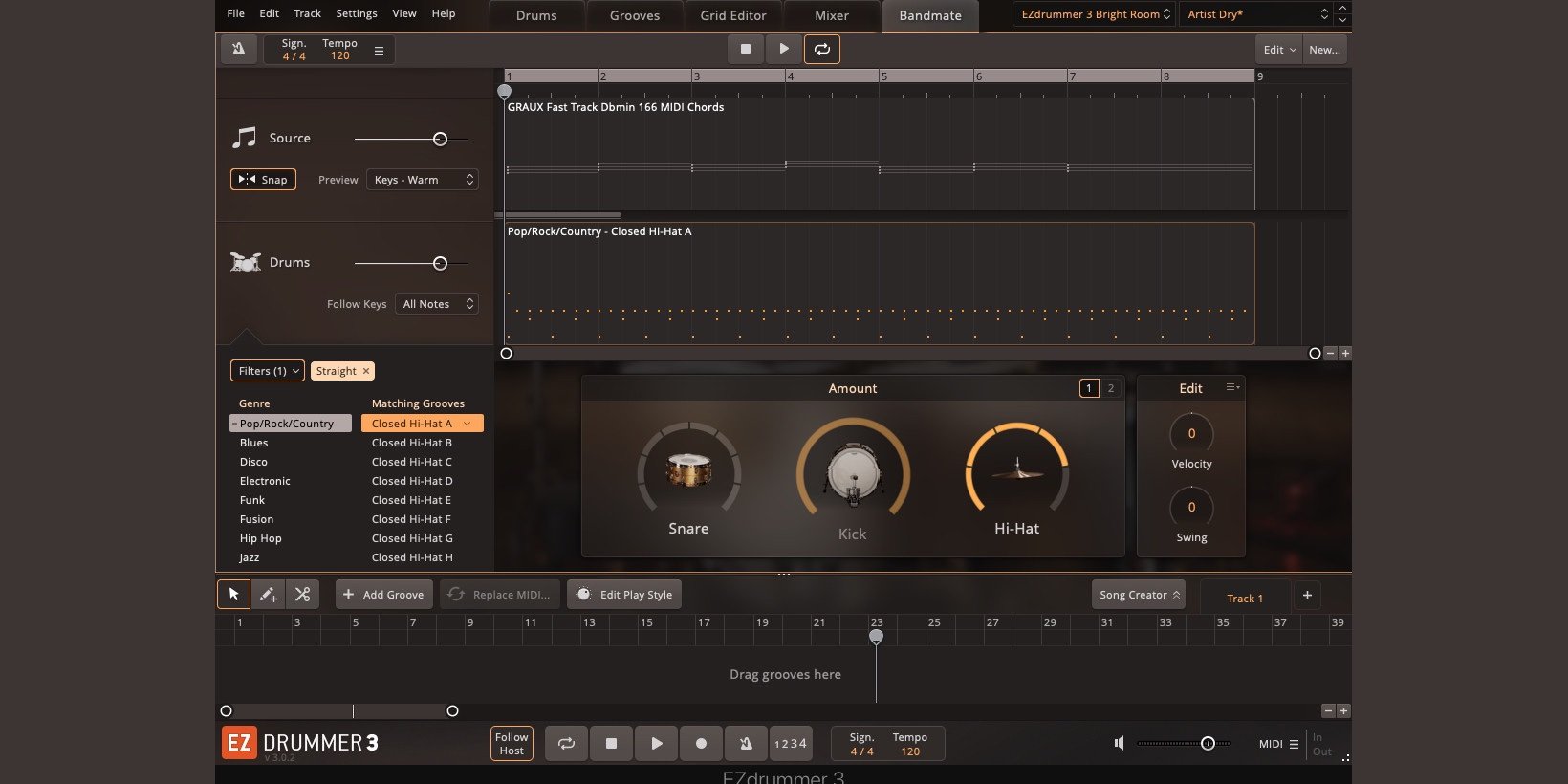Toggle the metronome in the Bandmate toolbar
Screen dimensions: 1568x784
coord(238,50)
